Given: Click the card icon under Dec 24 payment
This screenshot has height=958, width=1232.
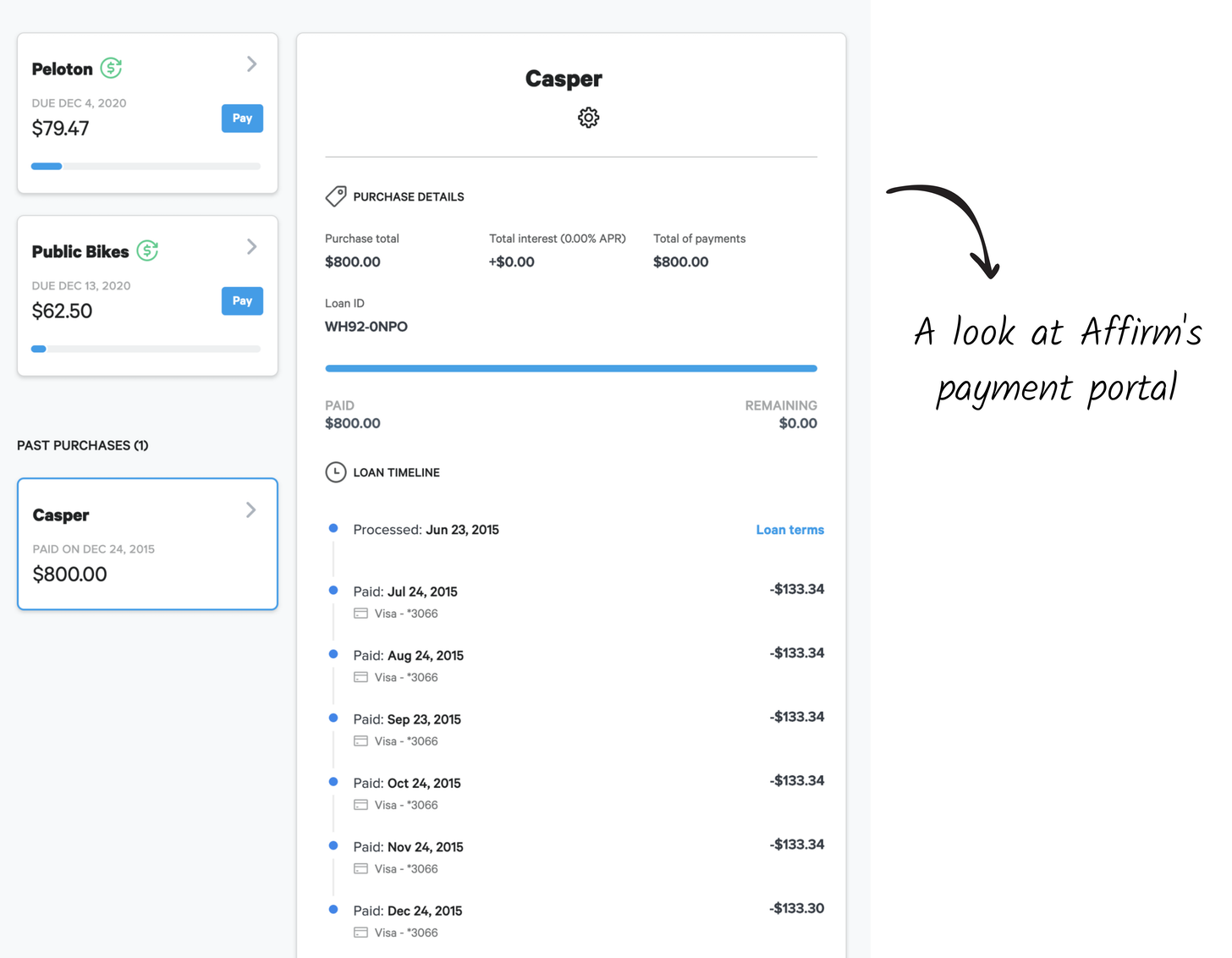Looking at the screenshot, I should click(x=360, y=933).
